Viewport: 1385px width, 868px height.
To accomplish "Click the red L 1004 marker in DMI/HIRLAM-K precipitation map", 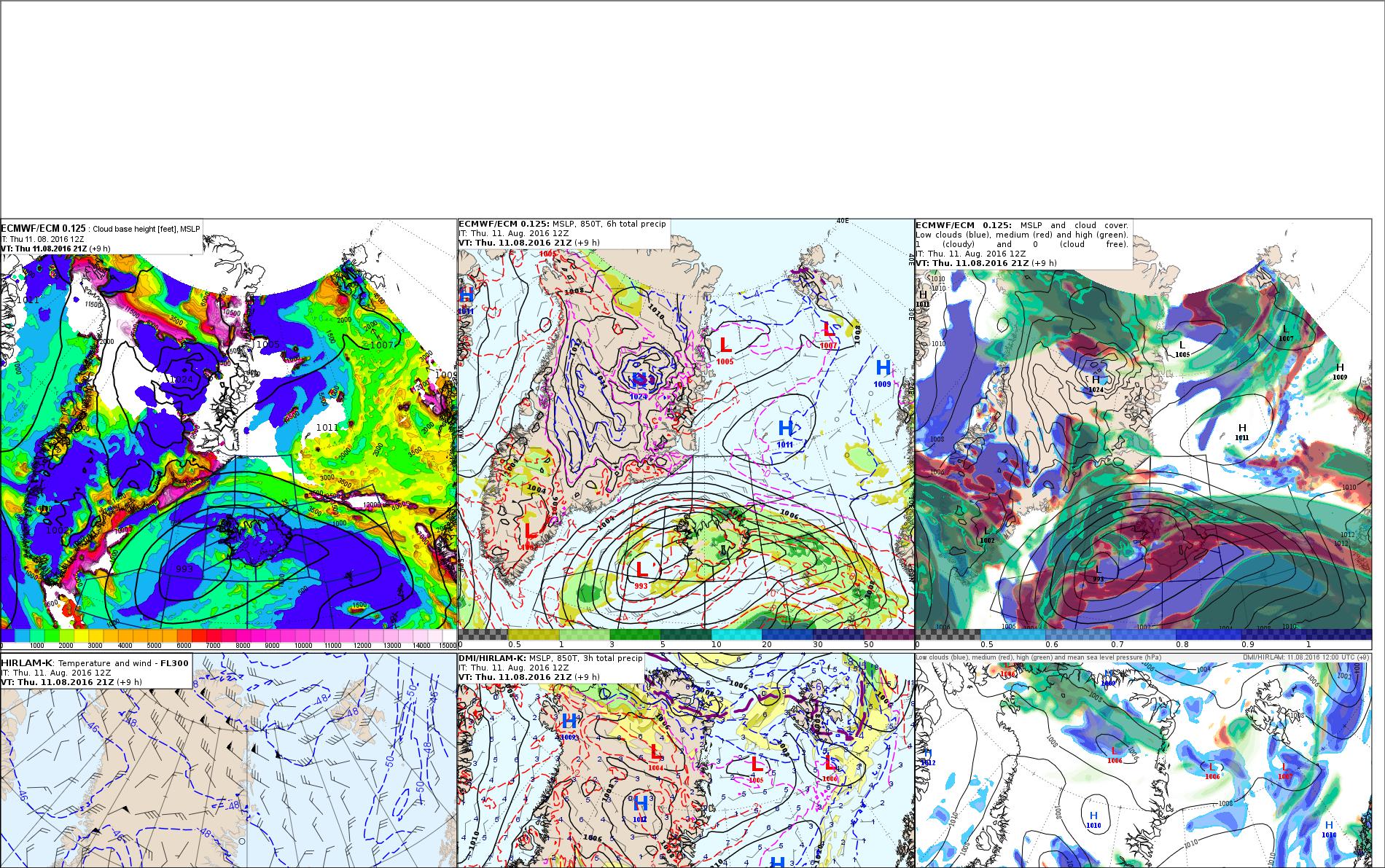I will click(655, 756).
